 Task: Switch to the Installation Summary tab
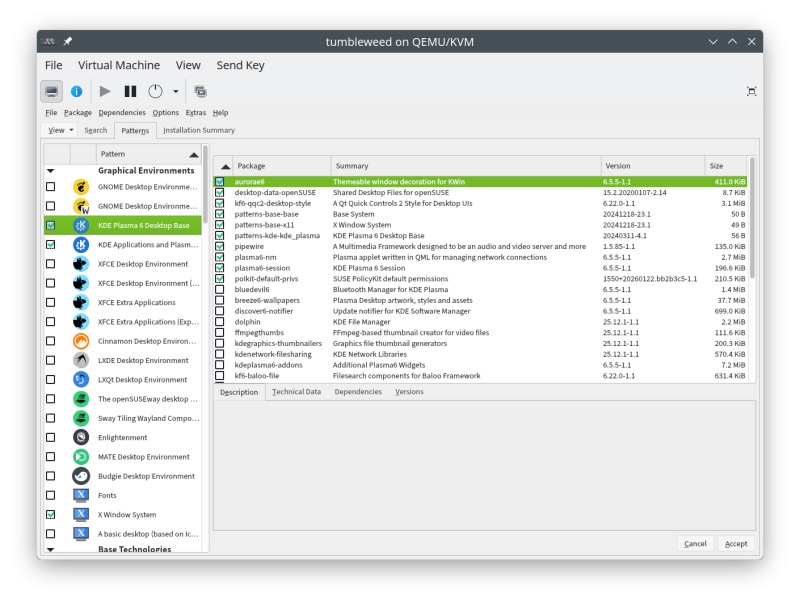click(x=199, y=130)
